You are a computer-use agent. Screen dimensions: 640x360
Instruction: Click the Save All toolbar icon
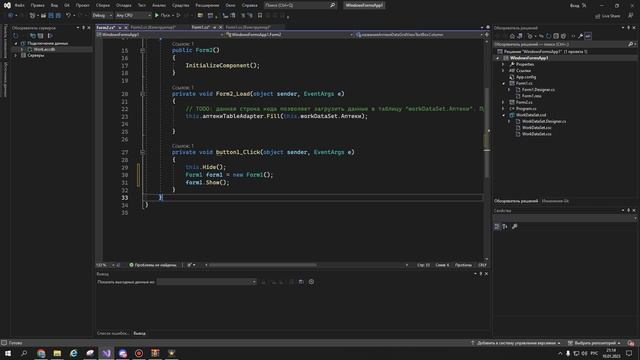pos(58,16)
